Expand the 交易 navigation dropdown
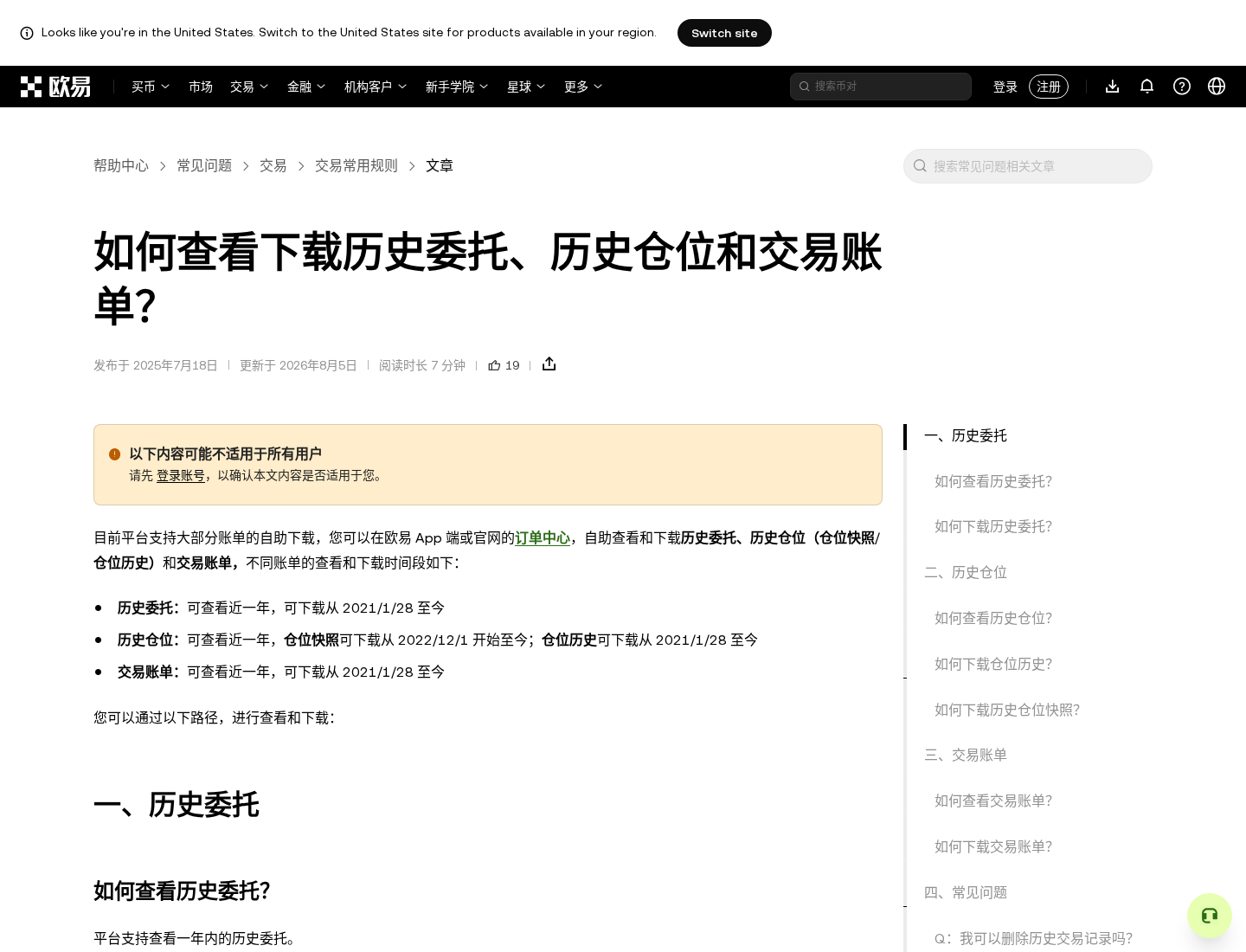This screenshot has height=952, width=1246. tap(249, 87)
